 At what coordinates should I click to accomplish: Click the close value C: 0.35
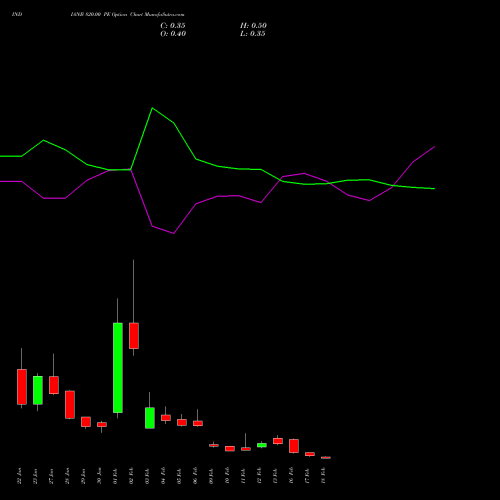[173, 26]
